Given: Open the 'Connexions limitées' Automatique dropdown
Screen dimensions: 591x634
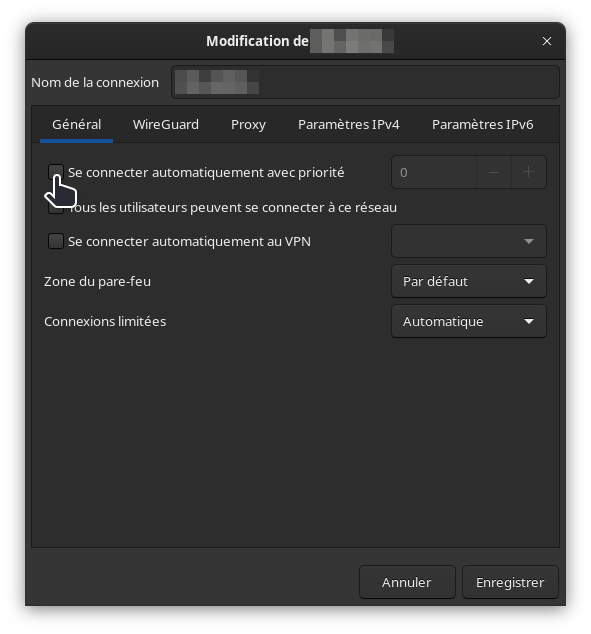Looking at the screenshot, I should click(x=469, y=321).
